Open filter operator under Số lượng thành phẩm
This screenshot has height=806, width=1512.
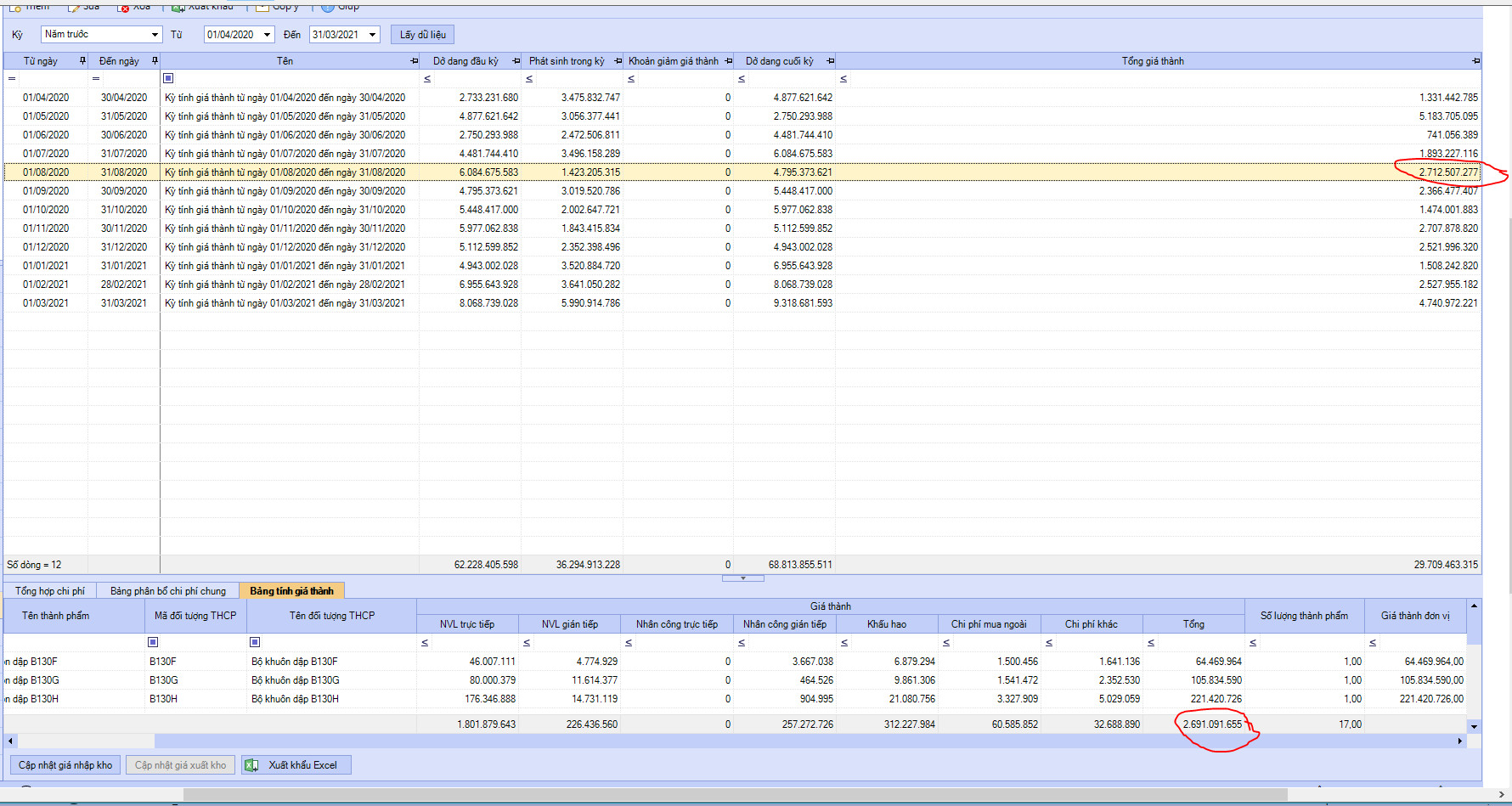[x=1253, y=643]
